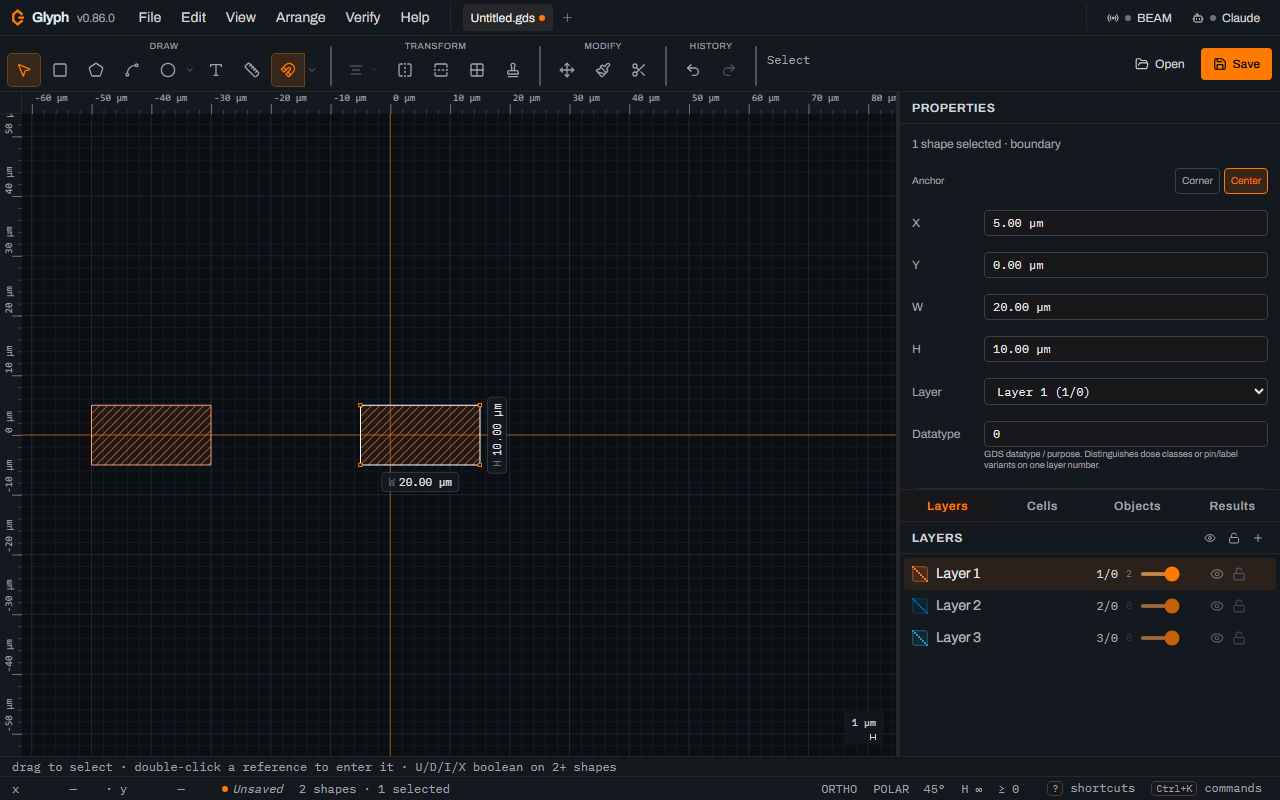
Task: Choose the Rectangle draw tool
Action: (60, 70)
